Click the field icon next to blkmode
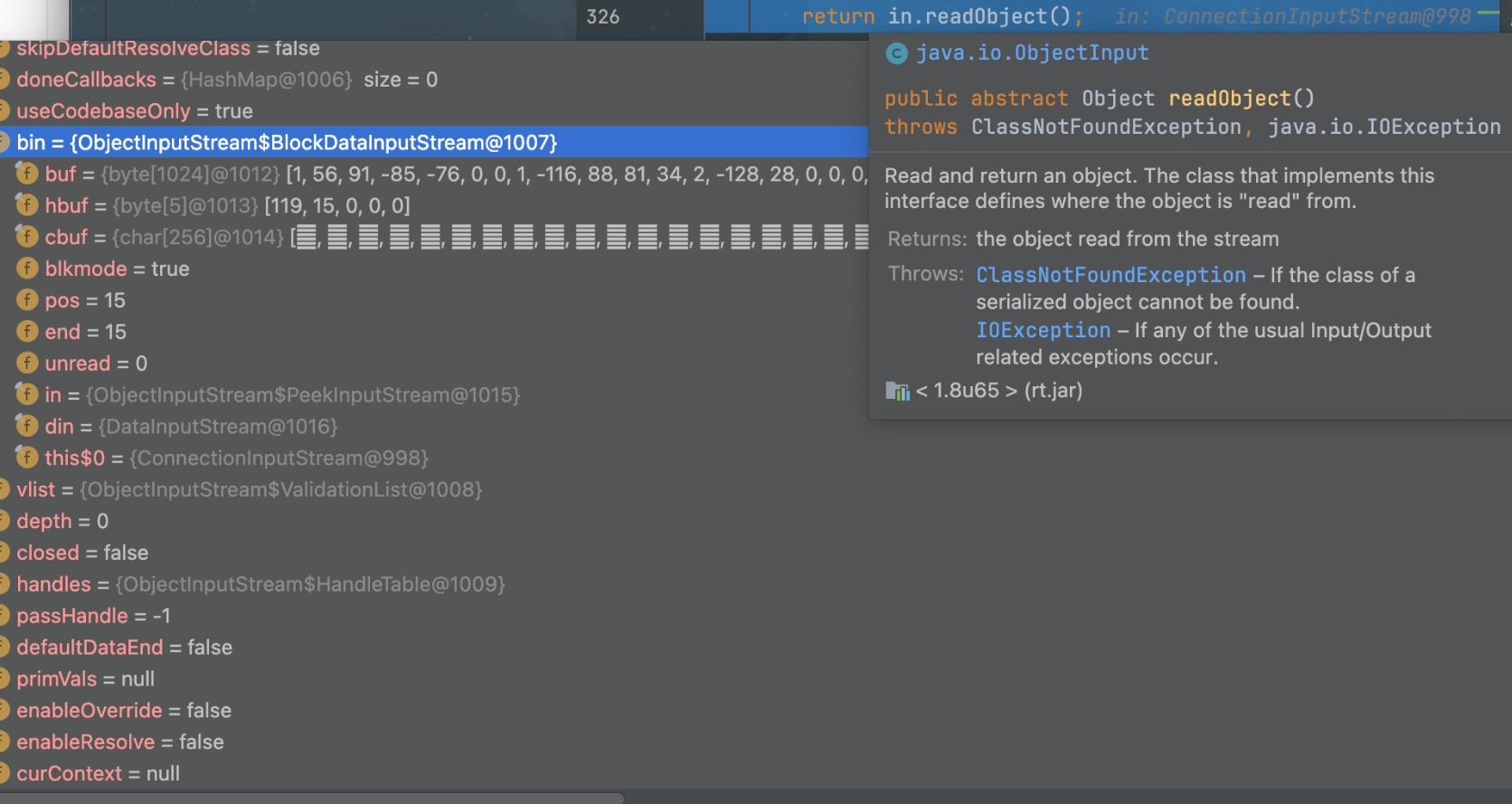 [x=27, y=269]
